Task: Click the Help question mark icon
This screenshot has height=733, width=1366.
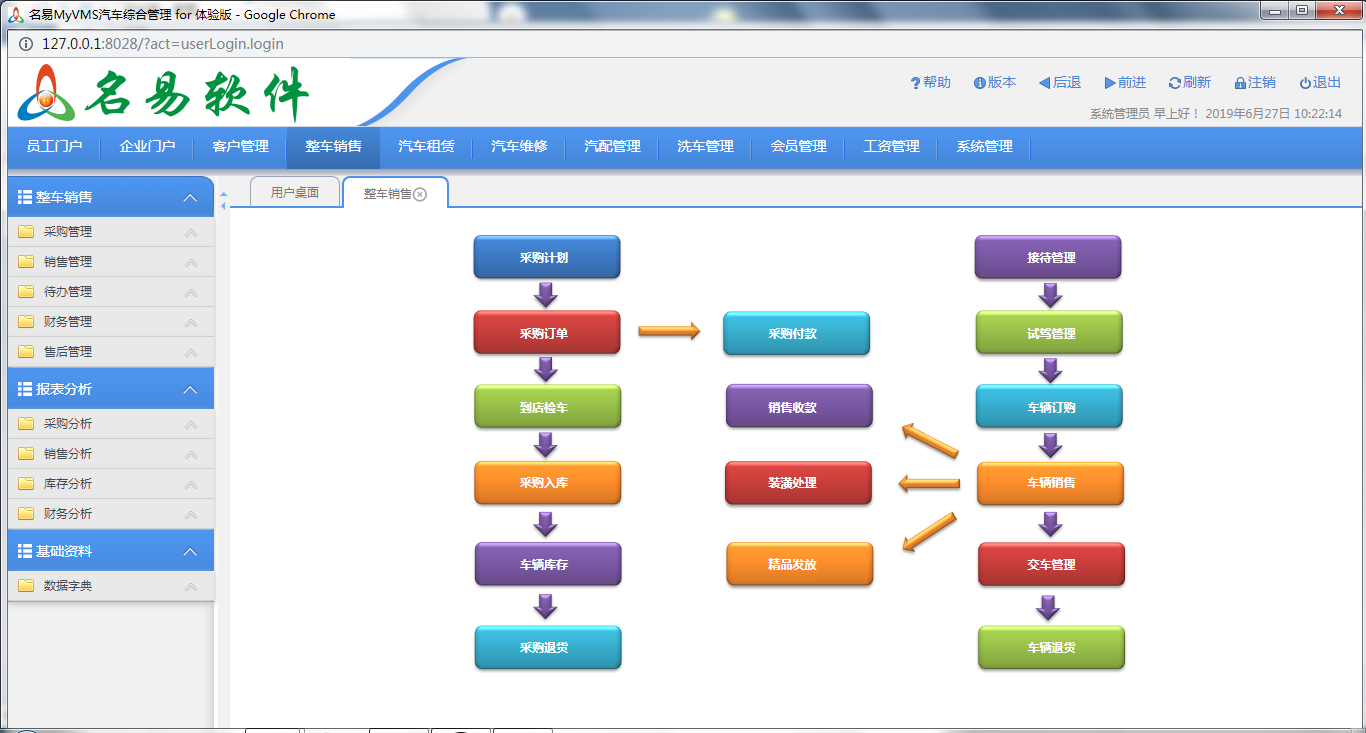Action: (x=914, y=83)
